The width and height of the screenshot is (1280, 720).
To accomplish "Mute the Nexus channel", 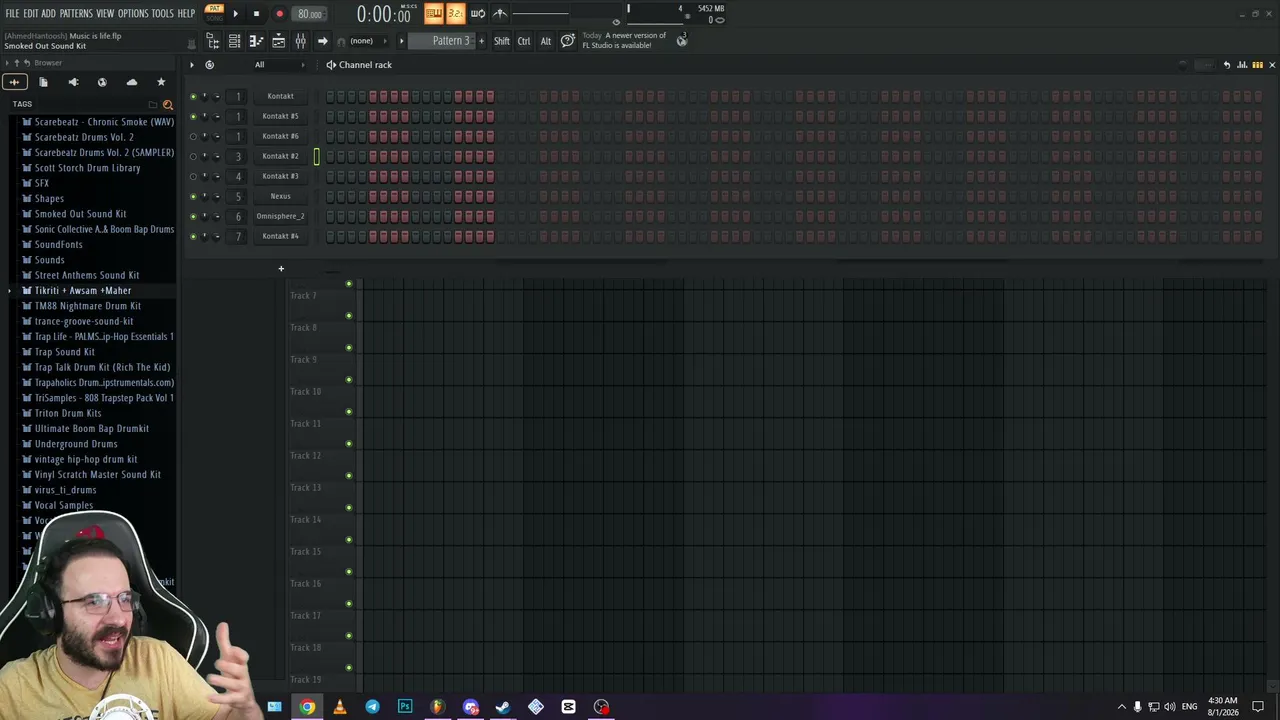I will (x=193, y=196).
